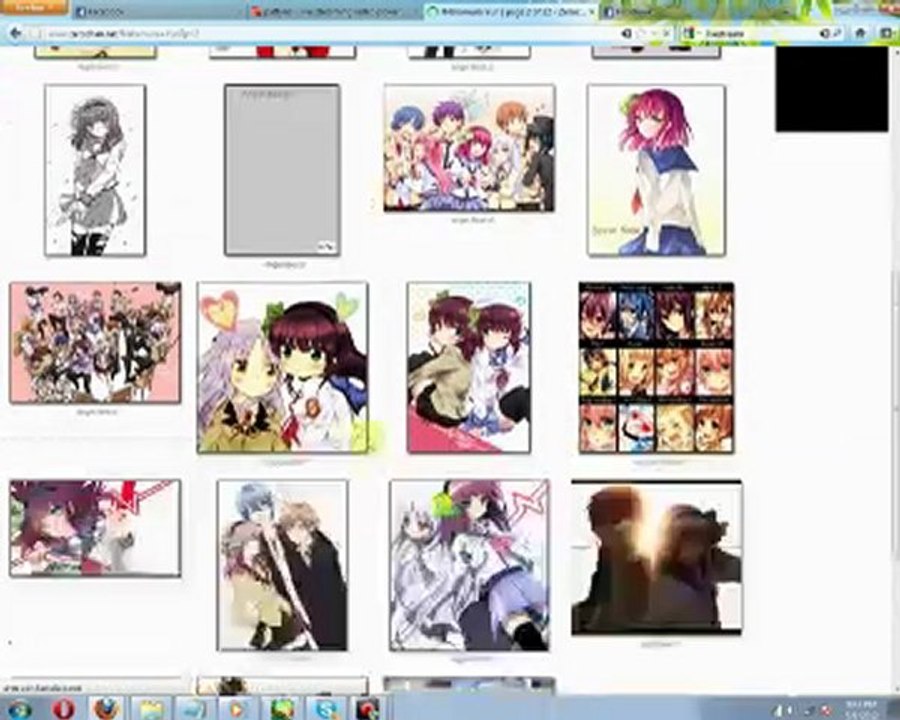
Task: Click the magnifier search icon
Action: (837, 33)
